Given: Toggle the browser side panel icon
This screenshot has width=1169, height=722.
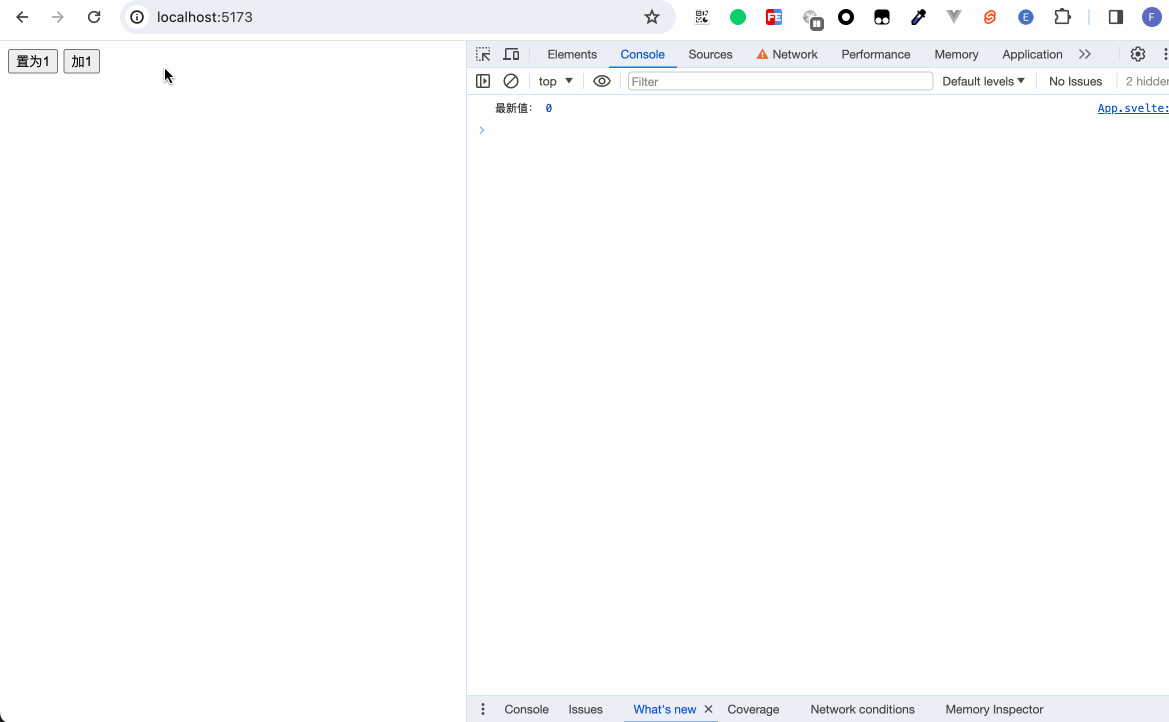Looking at the screenshot, I should 1116,17.
